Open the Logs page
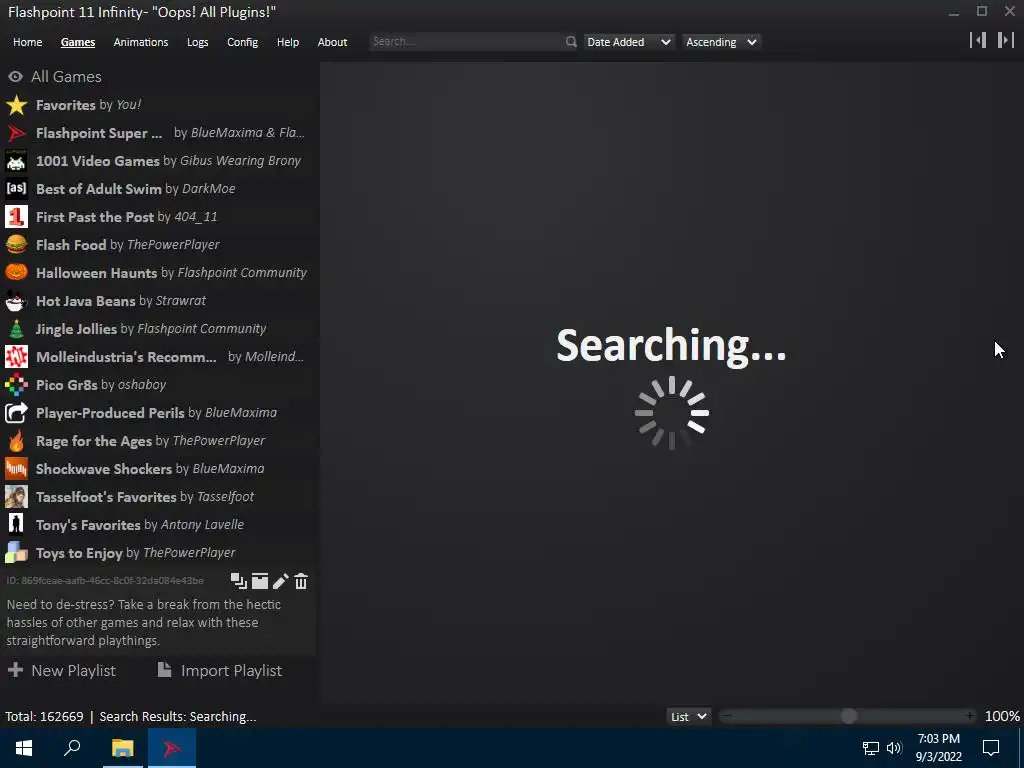Image resolution: width=1024 pixels, height=768 pixels. pos(197,42)
